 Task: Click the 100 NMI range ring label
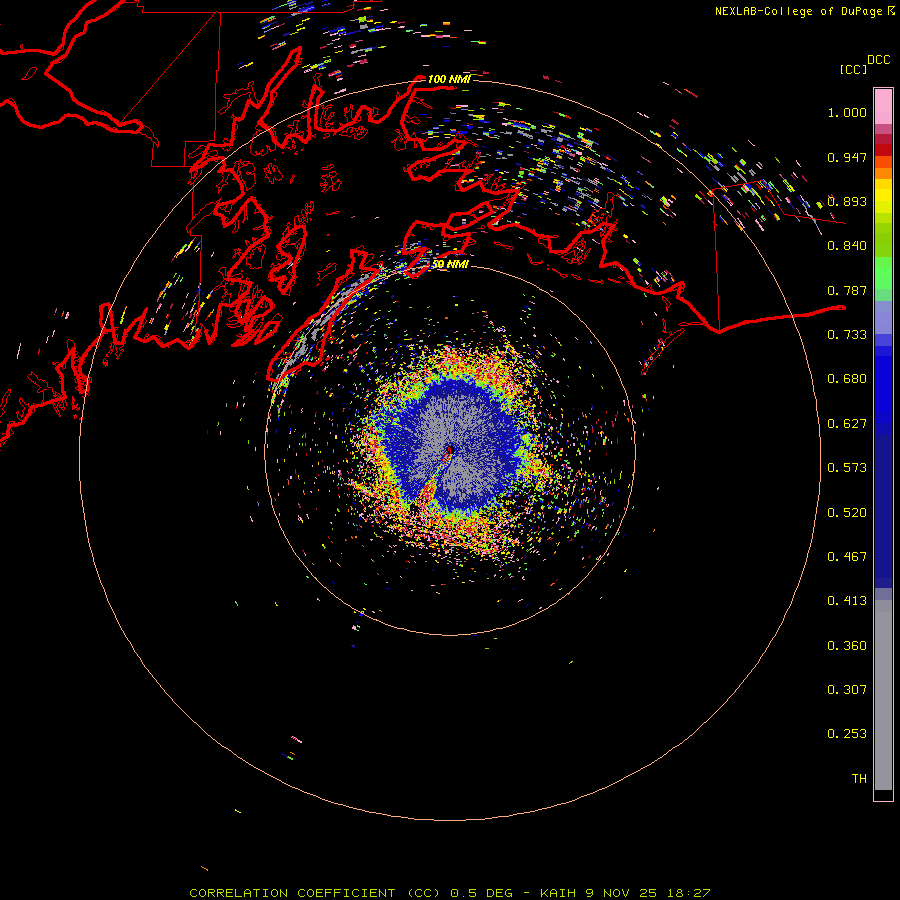click(449, 79)
